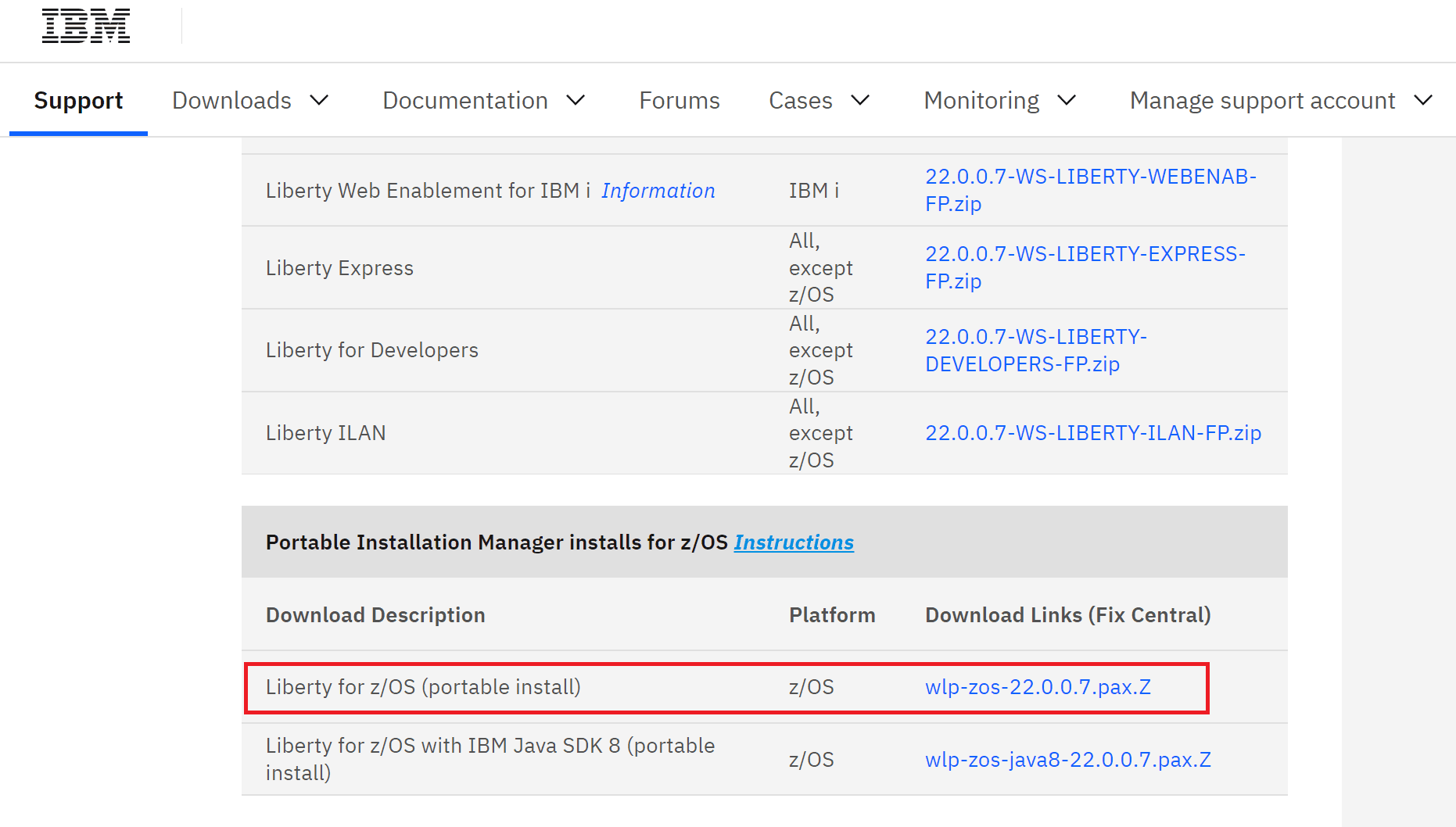Expand the Documentation chevron arrow
Screen dimensions: 1456x827
tap(576, 101)
